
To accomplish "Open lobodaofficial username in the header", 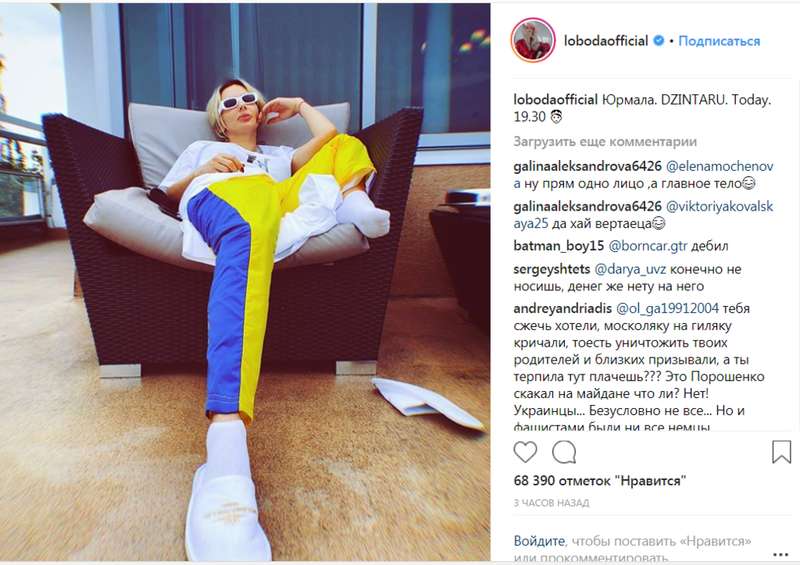I will (x=606, y=41).
